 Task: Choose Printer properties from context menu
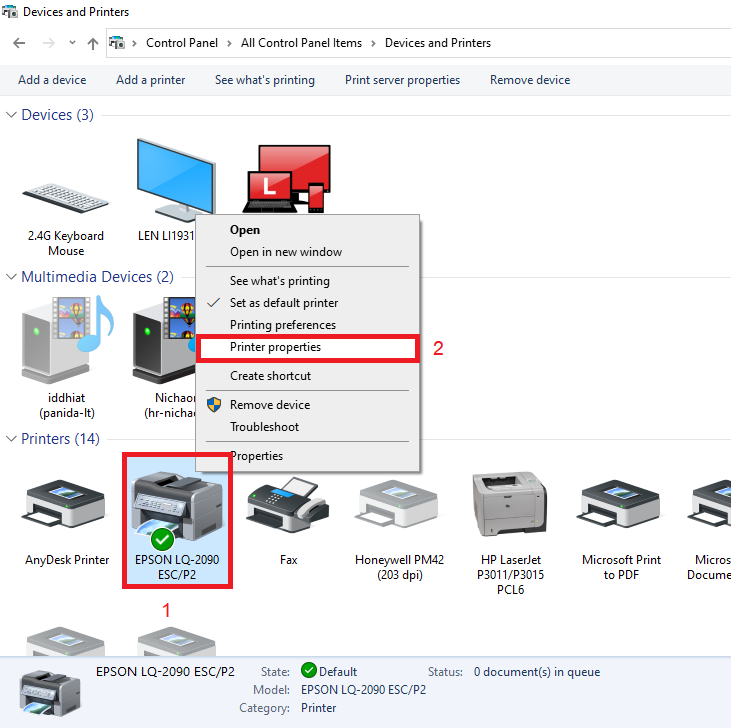(x=276, y=347)
